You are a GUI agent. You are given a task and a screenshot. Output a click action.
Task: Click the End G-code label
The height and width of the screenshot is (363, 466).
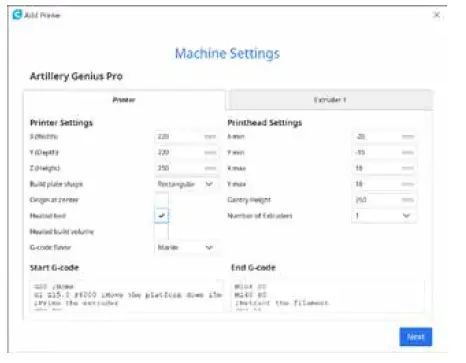pyautogui.click(x=254, y=268)
